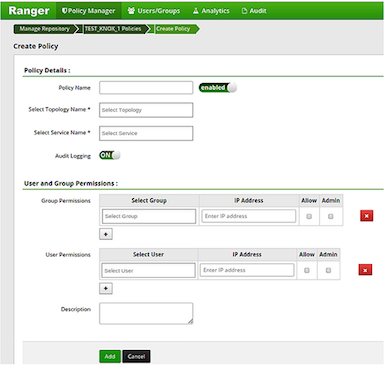Click the Cancel button
This screenshot has width=384, height=365.
(x=136, y=356)
